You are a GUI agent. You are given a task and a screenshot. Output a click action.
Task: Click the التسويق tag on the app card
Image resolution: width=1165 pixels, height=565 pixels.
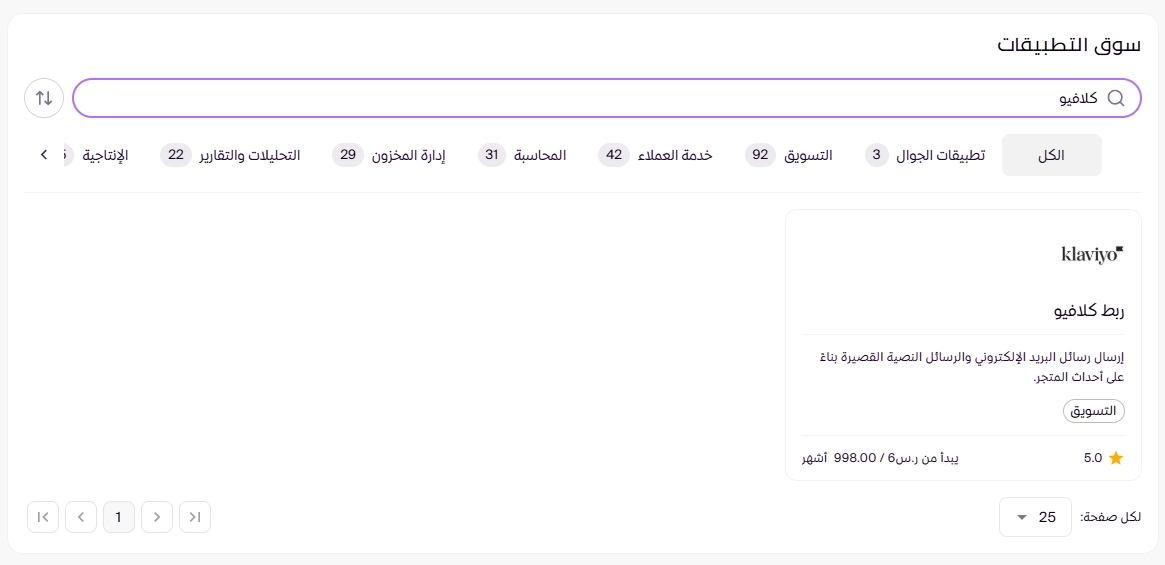coord(1093,411)
